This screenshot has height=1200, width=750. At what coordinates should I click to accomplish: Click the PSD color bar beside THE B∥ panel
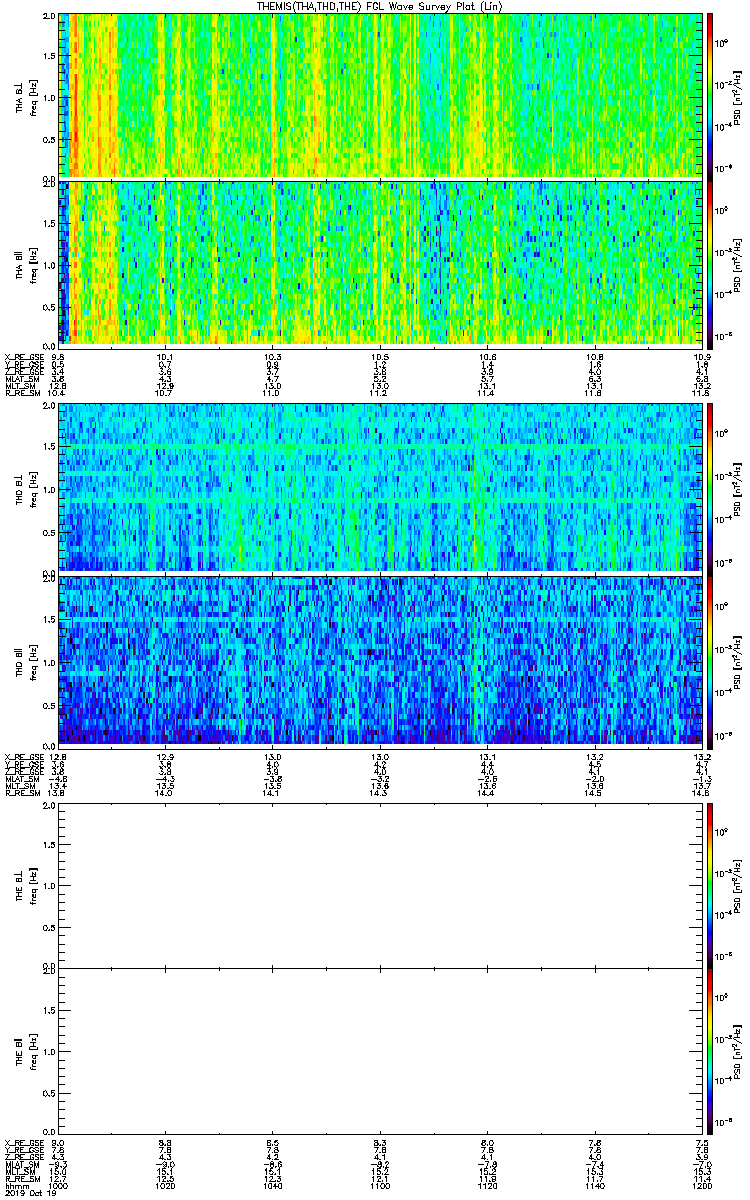710,1052
